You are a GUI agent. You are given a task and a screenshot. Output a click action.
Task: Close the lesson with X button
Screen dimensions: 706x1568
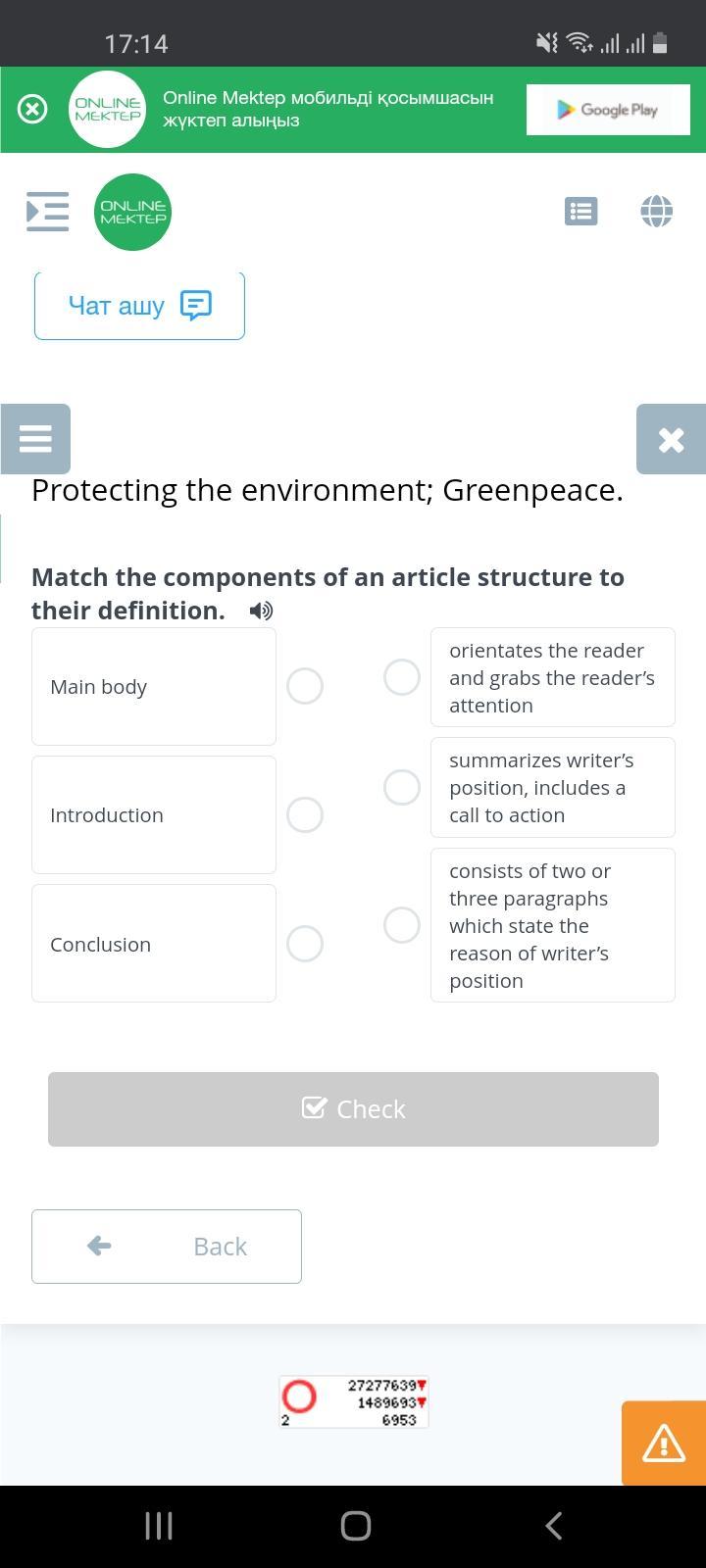coord(671,439)
